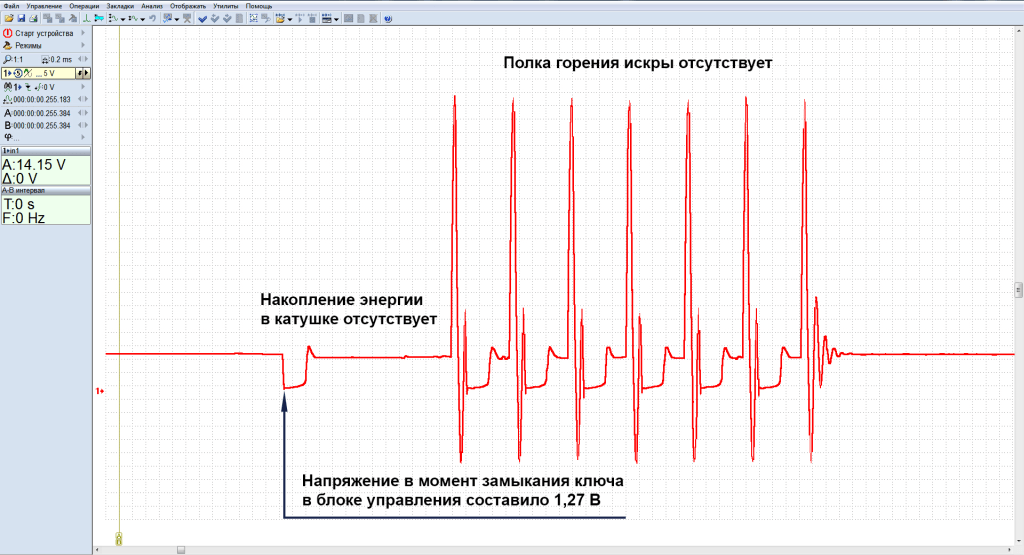Click the blue help question icon
Viewport: 1024px width, 555px height.
click(388, 18)
